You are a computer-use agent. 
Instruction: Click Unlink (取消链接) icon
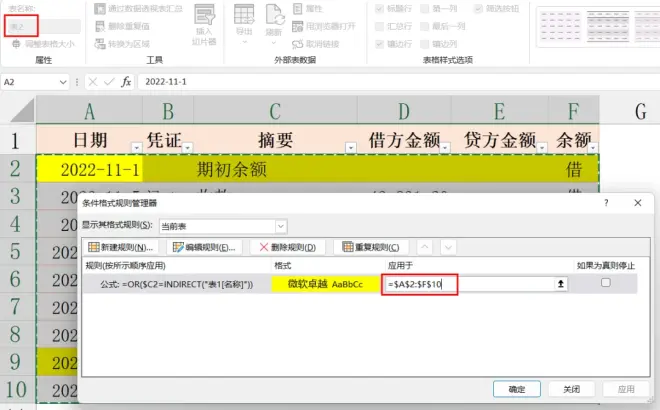pos(298,44)
